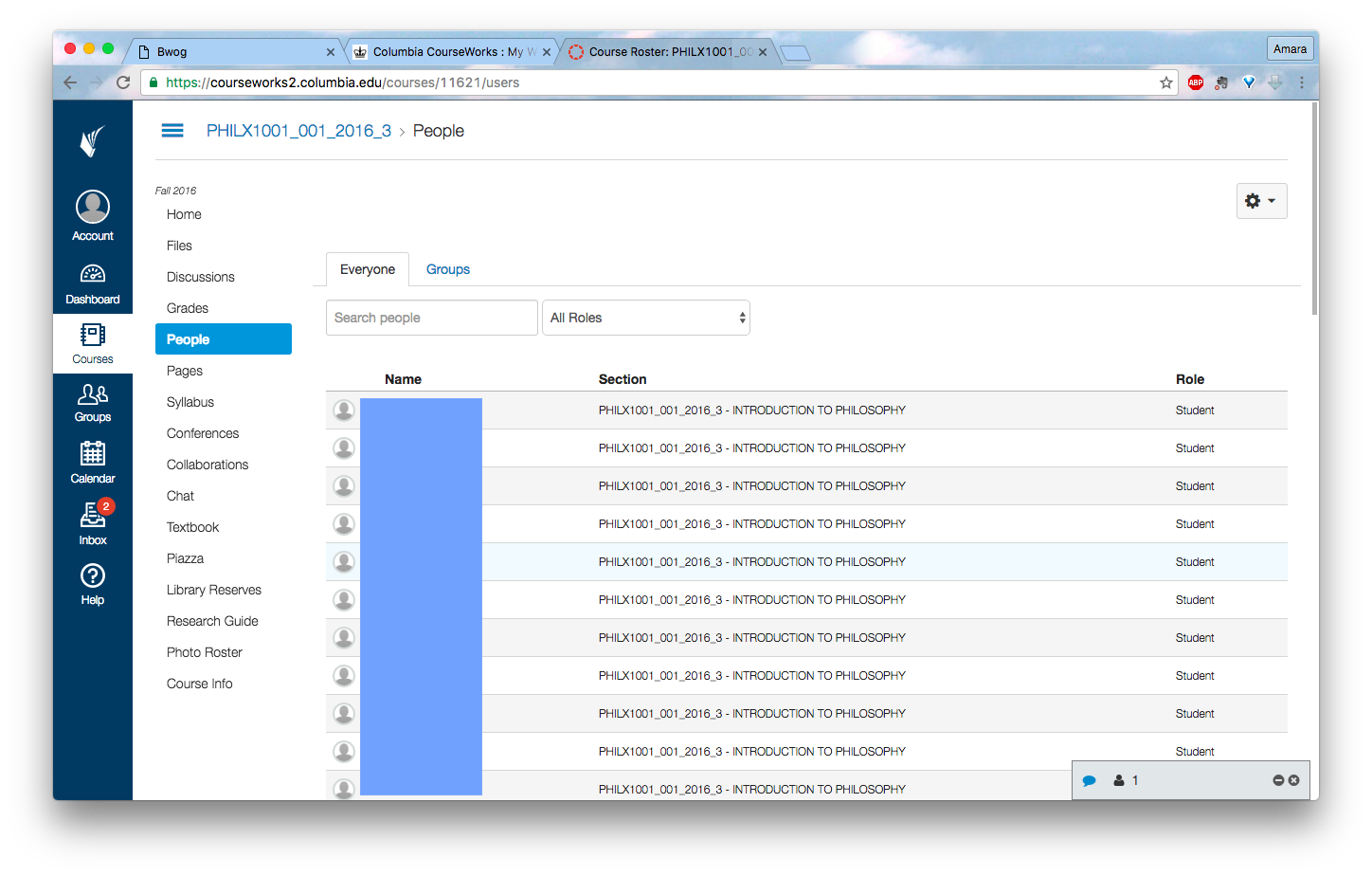Click the Section column header
This screenshot has height=876, width=1372.
click(x=623, y=379)
